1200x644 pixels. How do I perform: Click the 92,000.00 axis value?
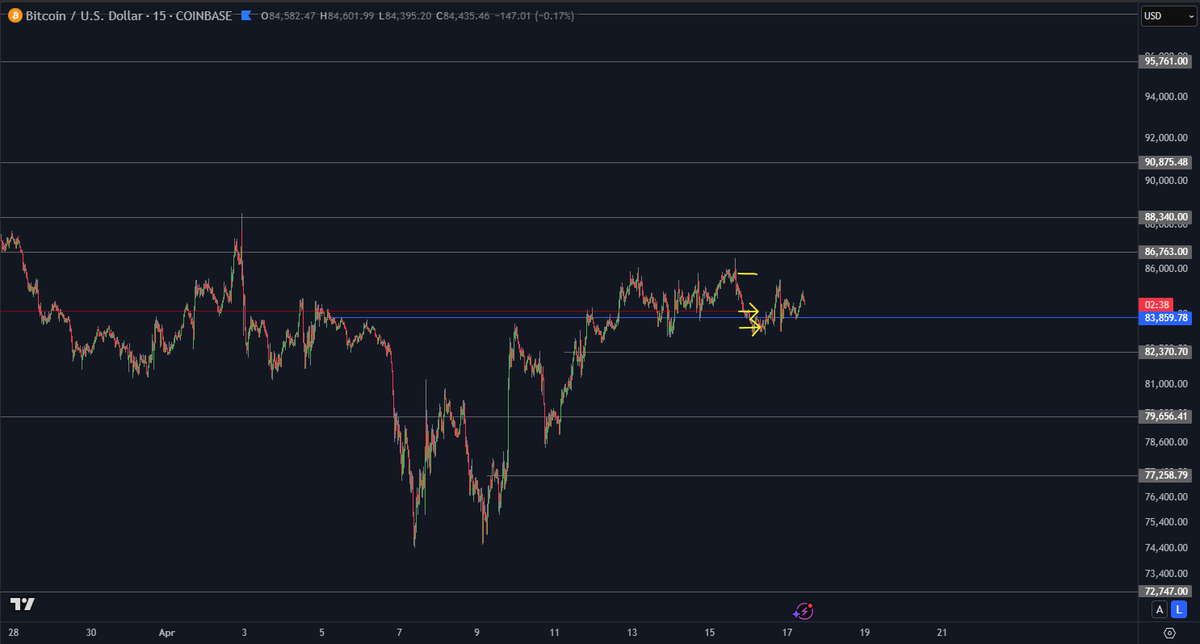pyautogui.click(x=1166, y=138)
